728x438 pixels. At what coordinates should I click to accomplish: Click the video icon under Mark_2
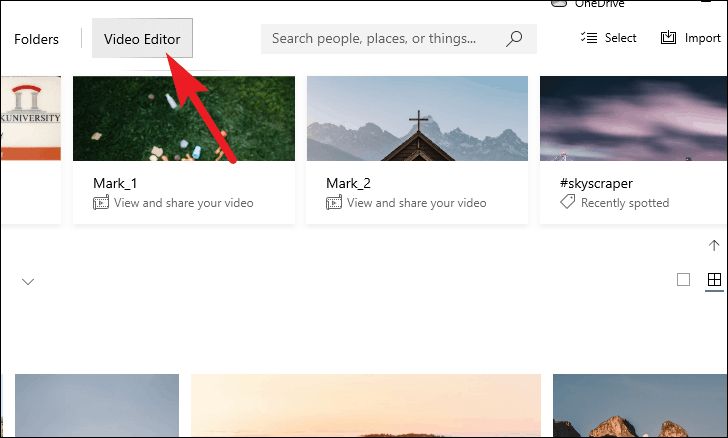[x=334, y=203]
